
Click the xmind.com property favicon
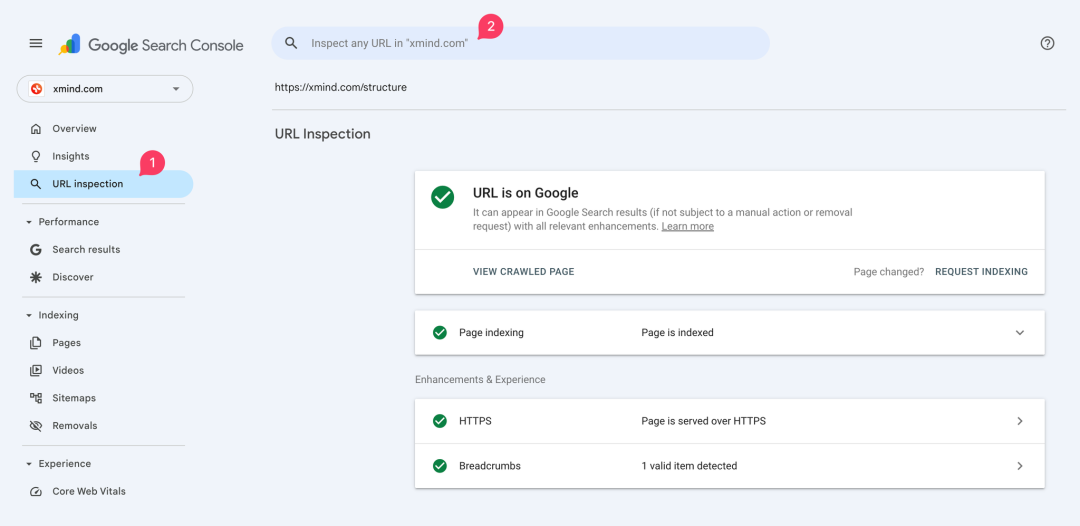(x=37, y=89)
